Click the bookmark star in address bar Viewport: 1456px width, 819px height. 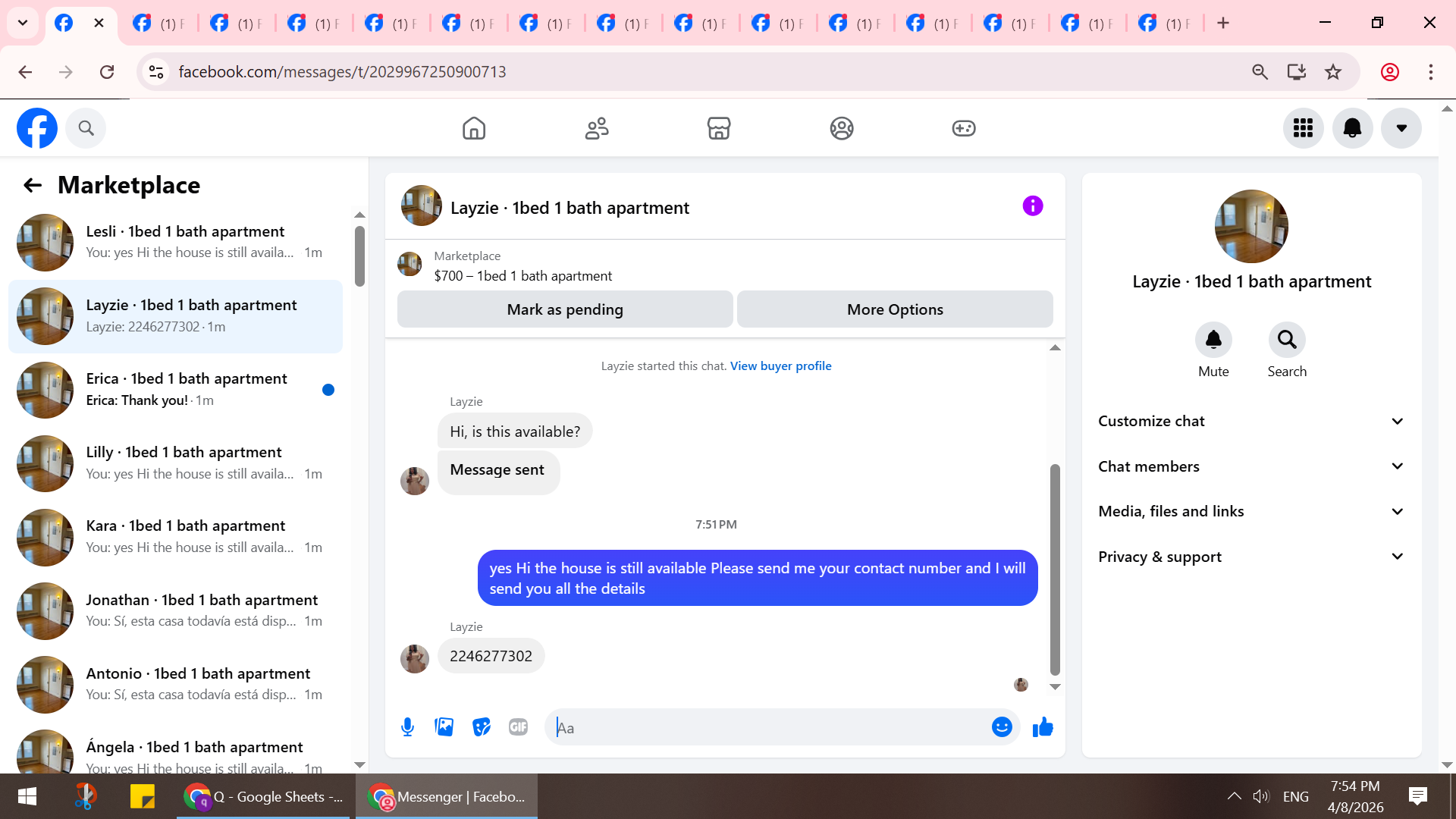1333,72
